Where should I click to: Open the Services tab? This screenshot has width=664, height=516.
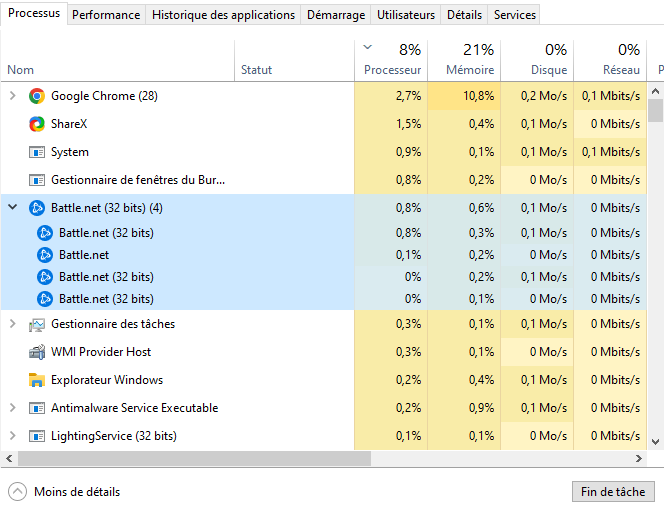515,15
